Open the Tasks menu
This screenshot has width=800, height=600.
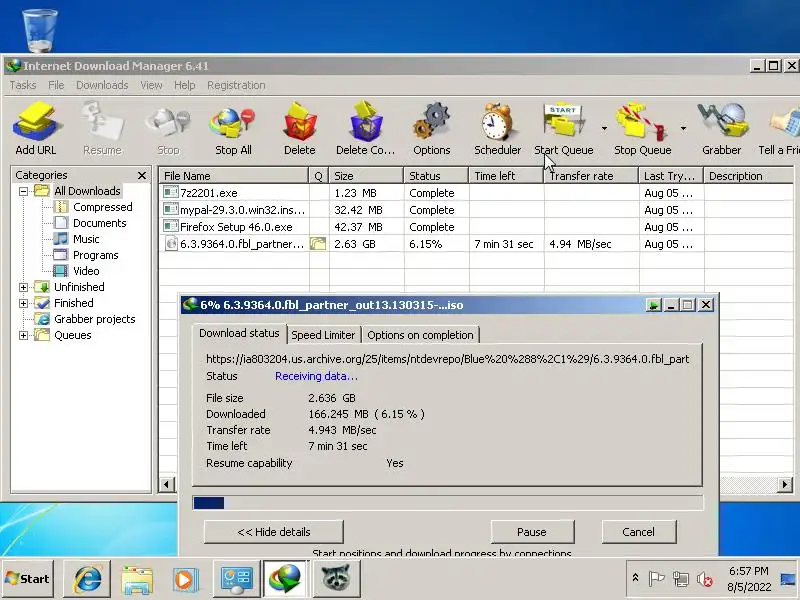[22, 85]
